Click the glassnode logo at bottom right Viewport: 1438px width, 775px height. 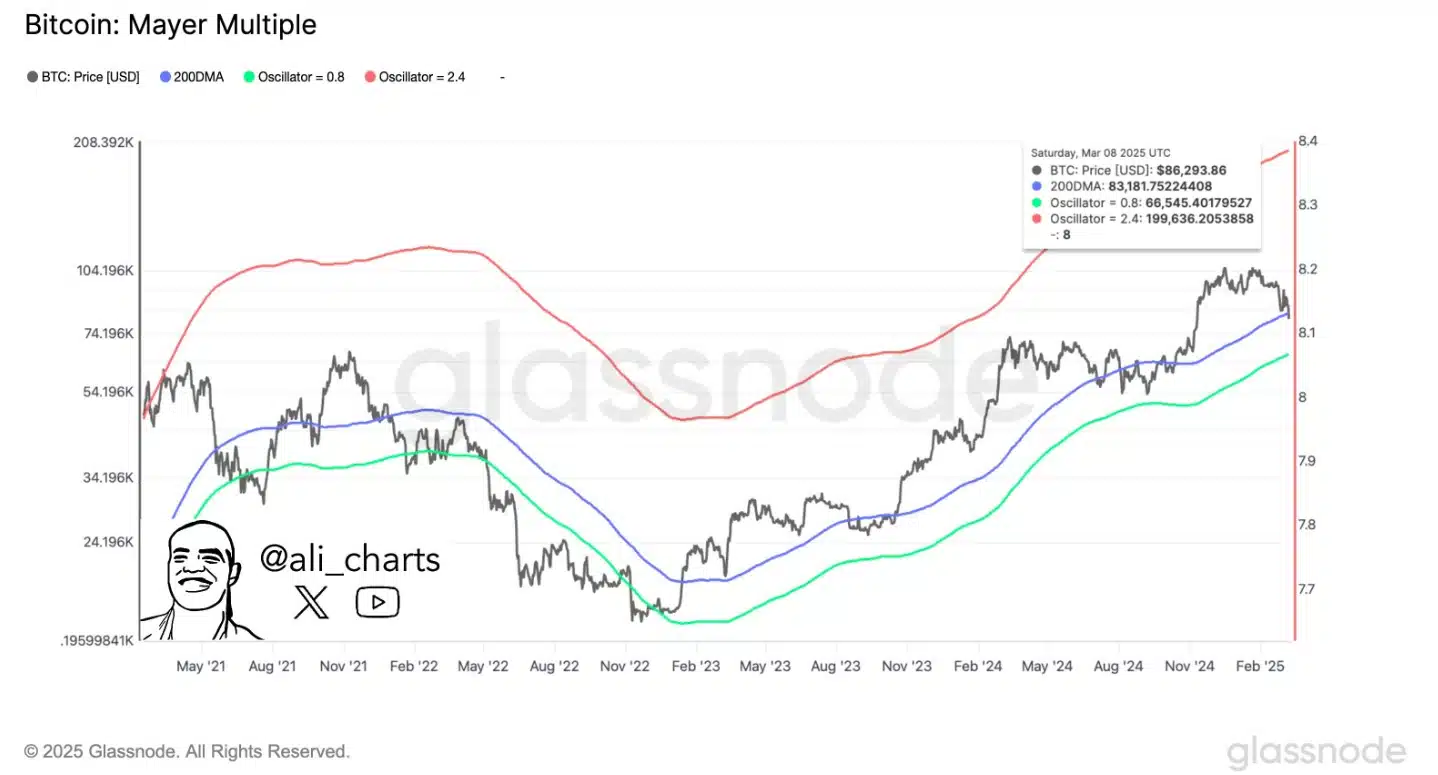point(1316,752)
